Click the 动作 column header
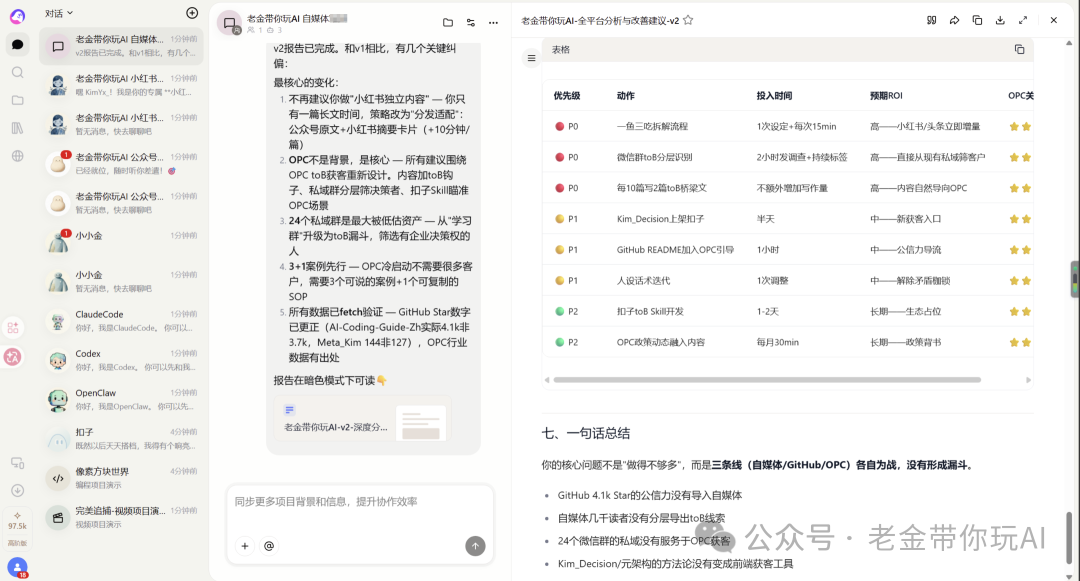The width and height of the screenshot is (1080, 581). click(625, 96)
